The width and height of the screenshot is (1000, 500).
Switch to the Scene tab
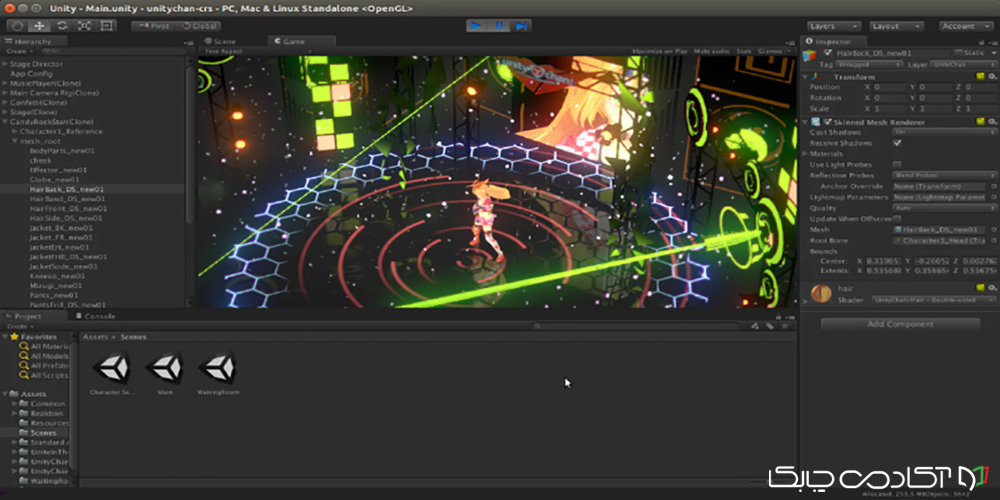click(x=220, y=41)
